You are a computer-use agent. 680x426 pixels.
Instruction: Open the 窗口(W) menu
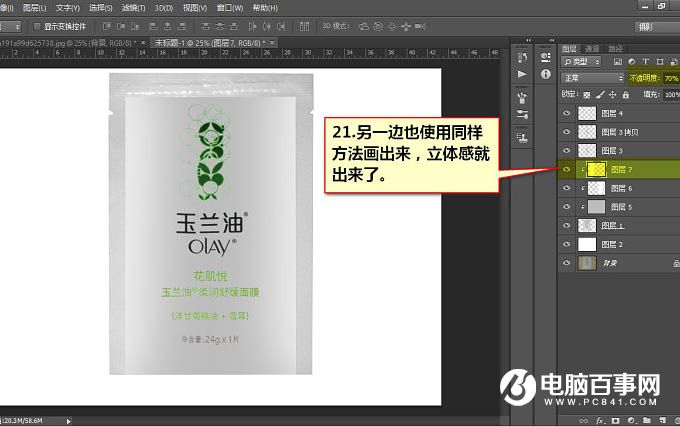click(230, 8)
